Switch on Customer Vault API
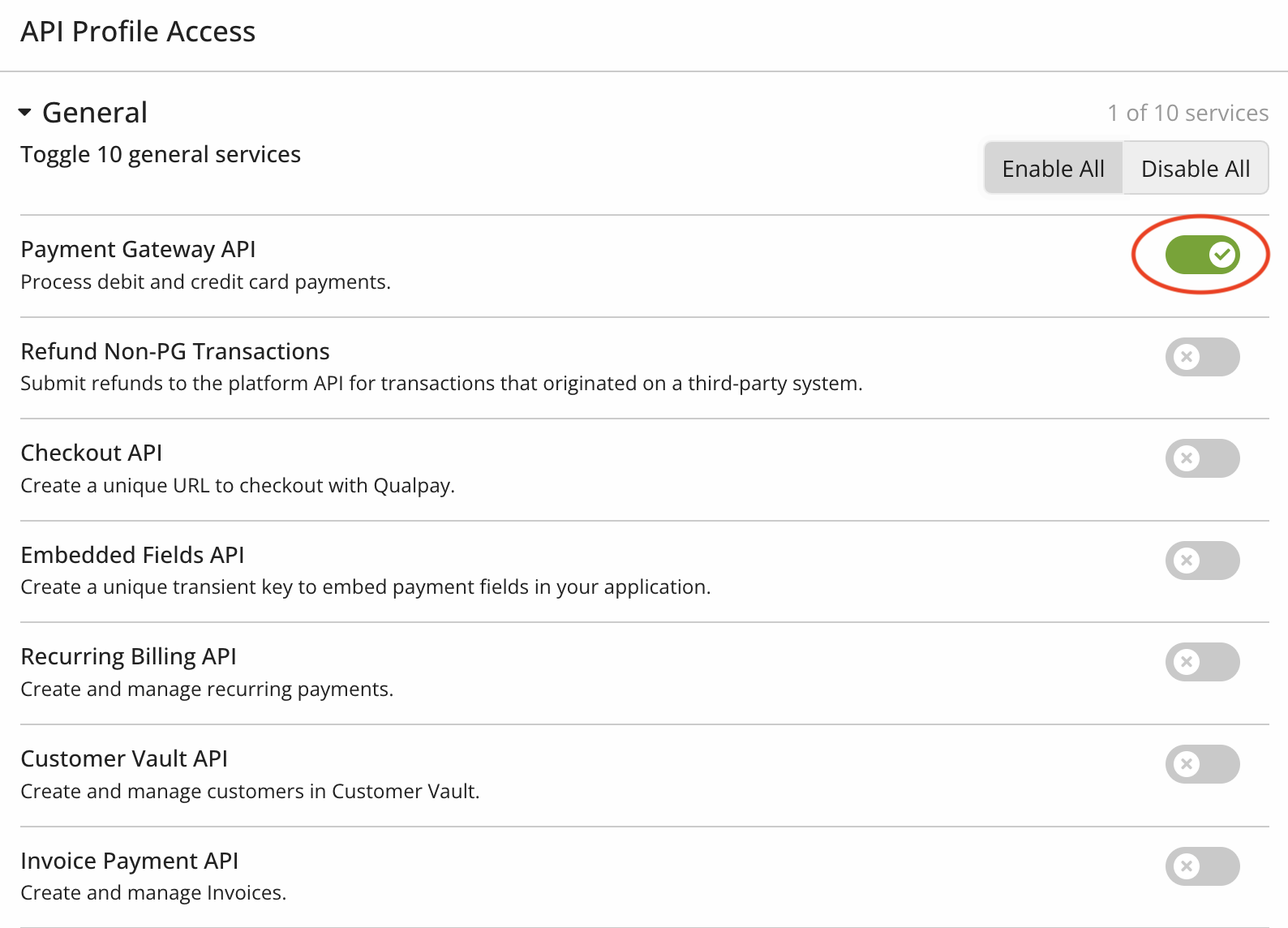The height and width of the screenshot is (928, 1288). coord(1202,764)
